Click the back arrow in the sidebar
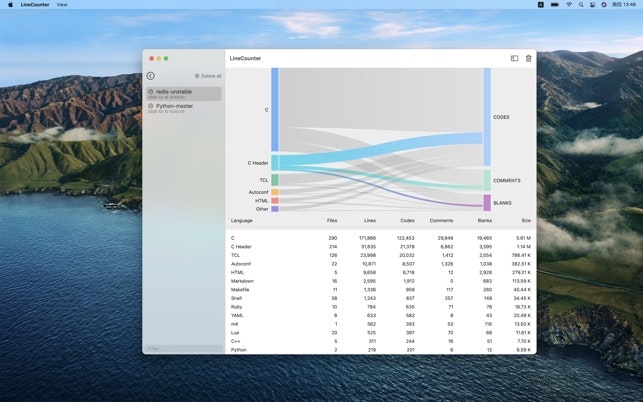Image resolution: width=643 pixels, height=402 pixels. [150, 76]
